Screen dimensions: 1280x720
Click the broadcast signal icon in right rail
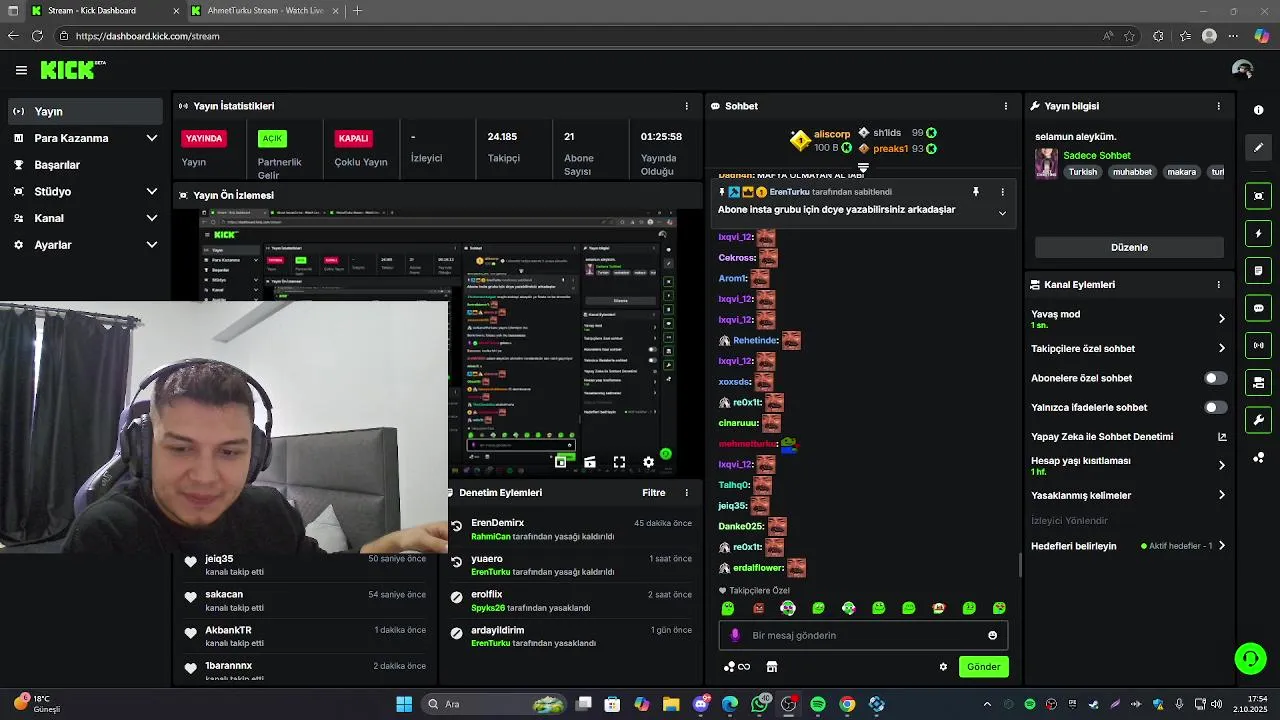1259,345
